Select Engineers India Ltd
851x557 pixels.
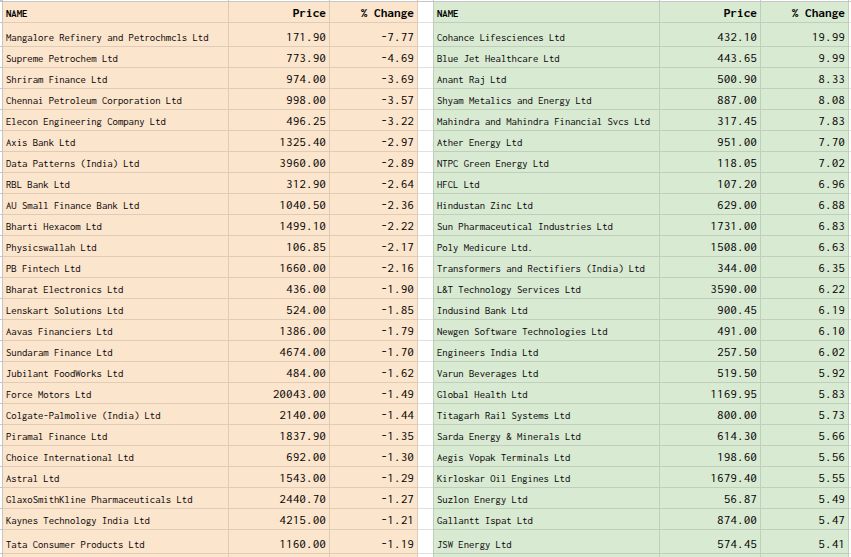click(487, 352)
